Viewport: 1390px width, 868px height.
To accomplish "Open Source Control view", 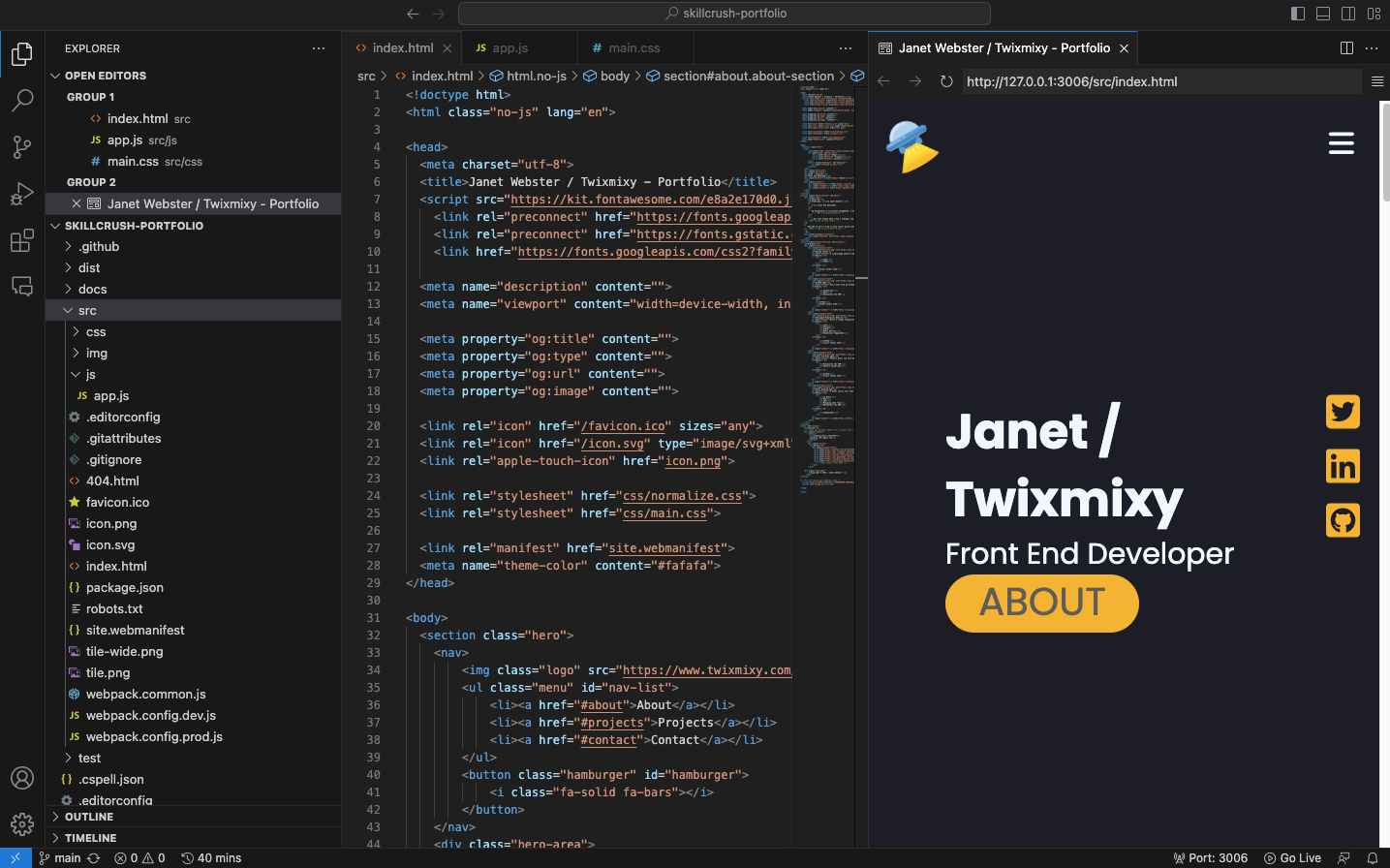I will (x=22, y=146).
